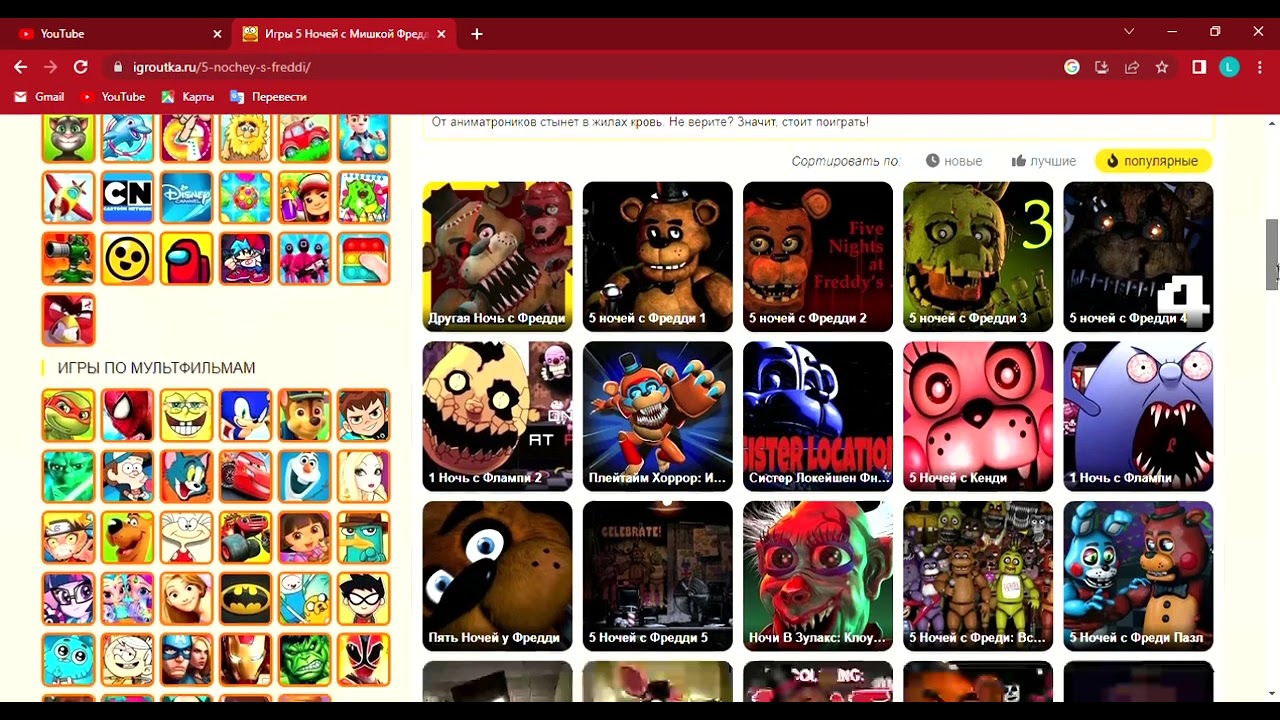This screenshot has height=720, width=1280.
Task: Open the Spider-Man games icon
Action: click(x=127, y=415)
